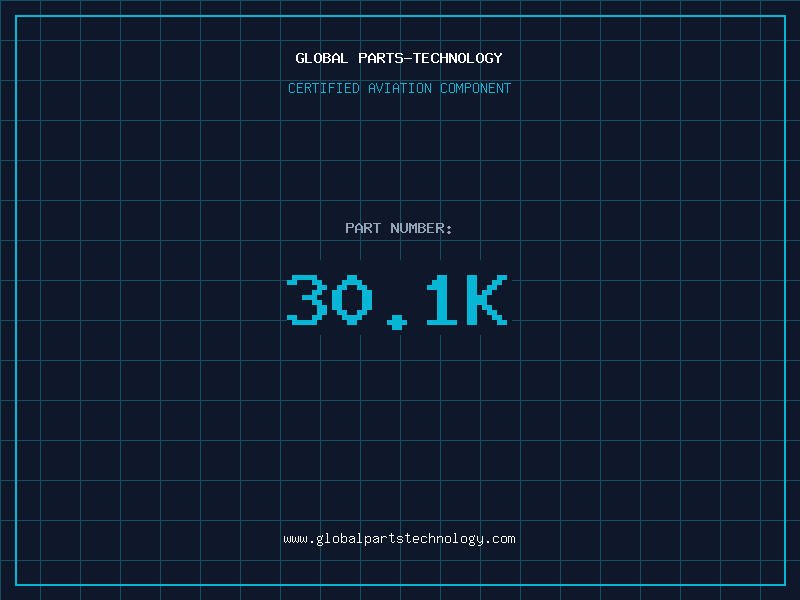800x600 pixels.
Task: Click 'globalpartstechnology' in the website address
Action: click(x=399, y=539)
